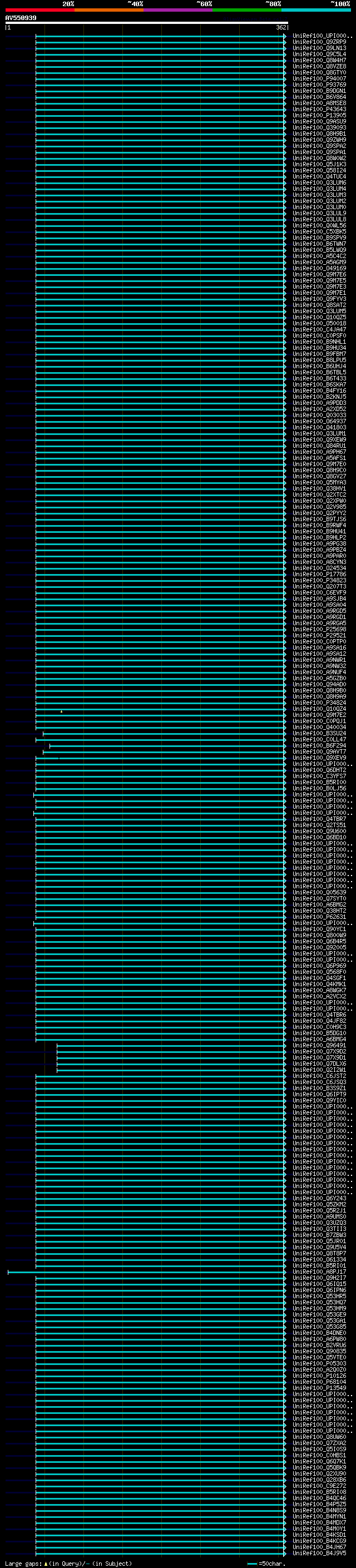Open hit UniRef100_Q9C5L4
The image size is (356, 1568).
click(319, 54)
